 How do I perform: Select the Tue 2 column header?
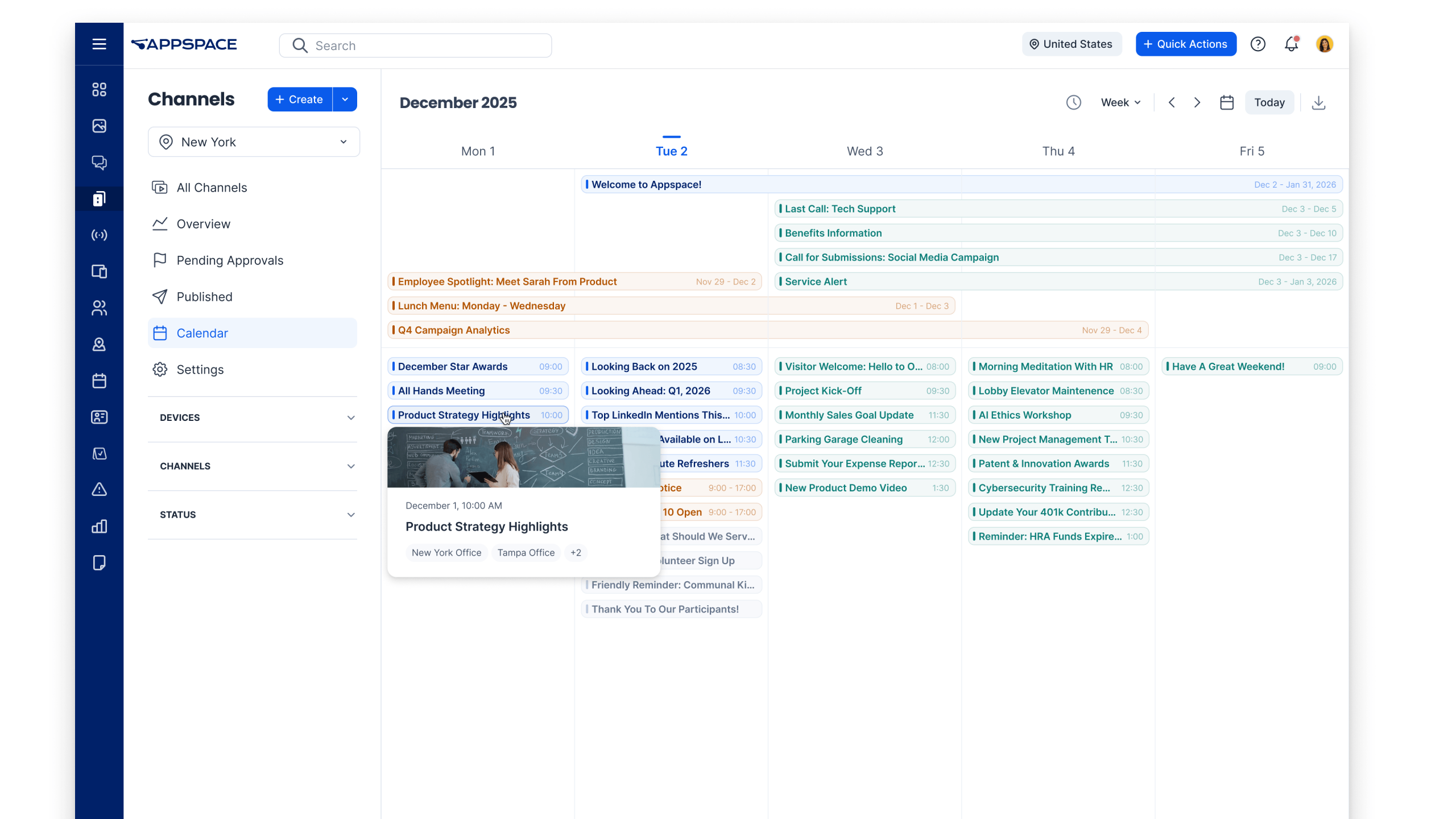point(671,151)
